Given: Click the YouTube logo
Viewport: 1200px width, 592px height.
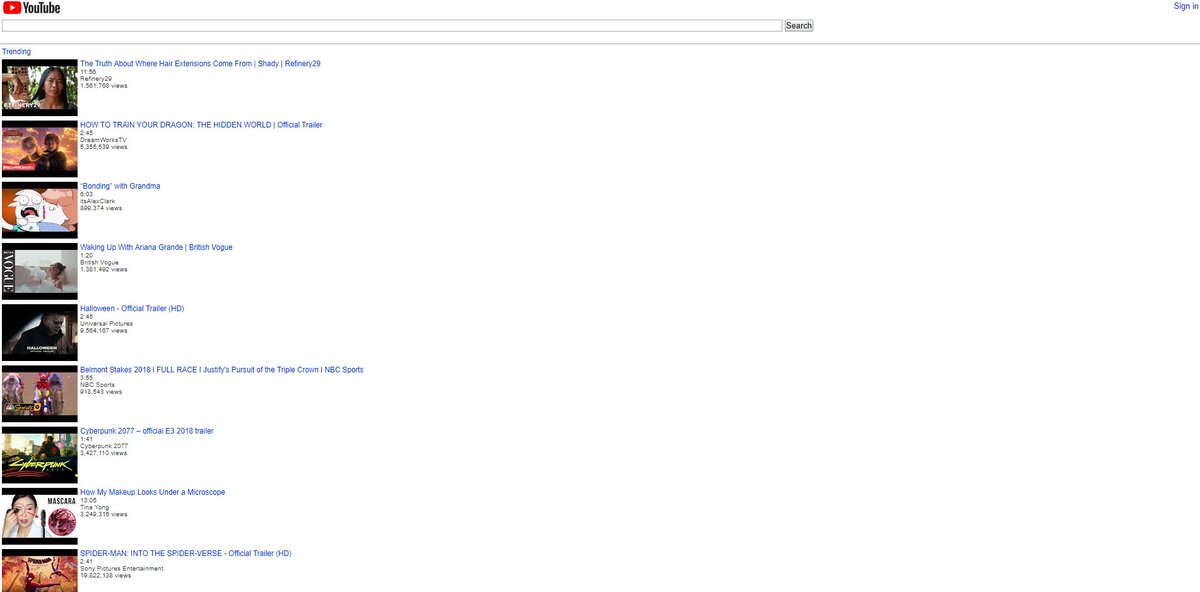Looking at the screenshot, I should coord(31,8).
